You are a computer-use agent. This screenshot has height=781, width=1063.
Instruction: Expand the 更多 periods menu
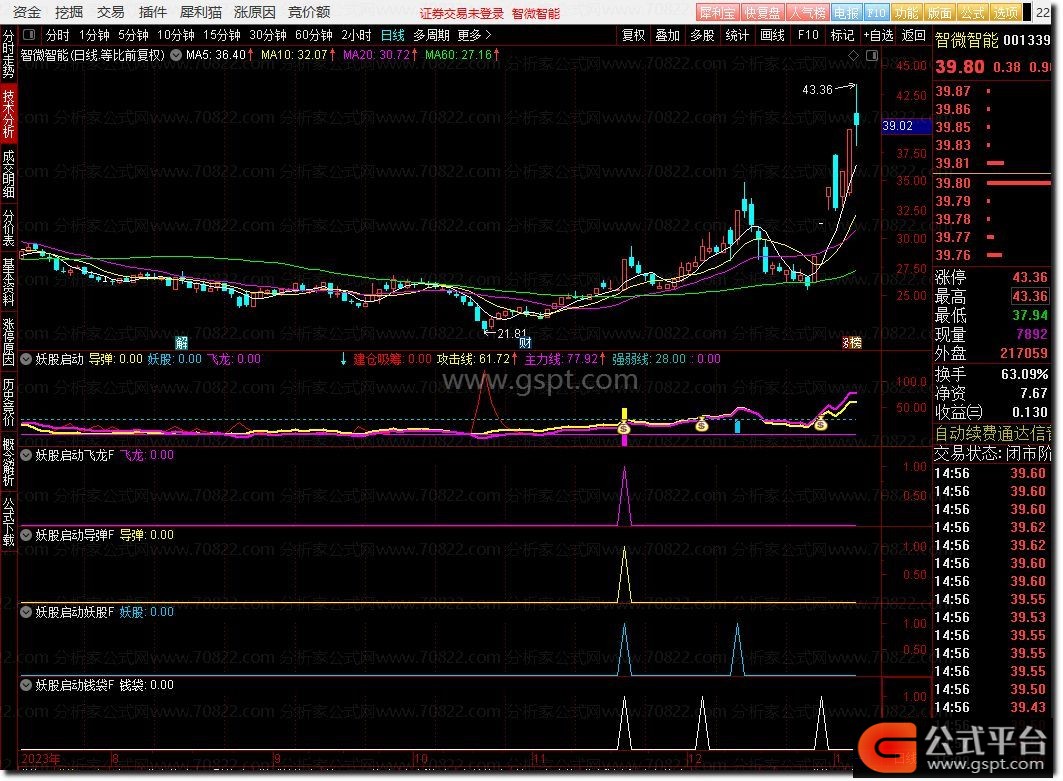(474, 35)
